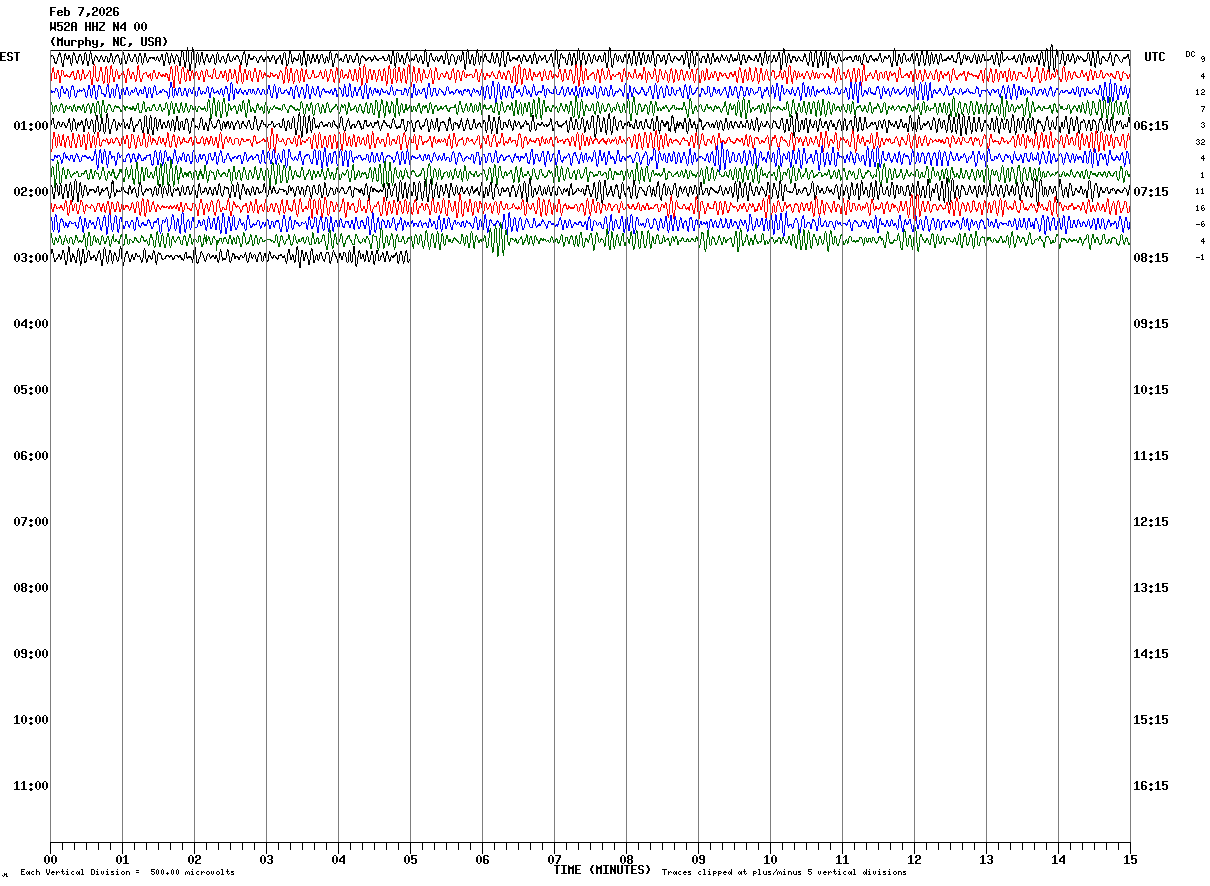
Task: Click the location label "(Murphy, NC, USA)"
Action: (109, 42)
